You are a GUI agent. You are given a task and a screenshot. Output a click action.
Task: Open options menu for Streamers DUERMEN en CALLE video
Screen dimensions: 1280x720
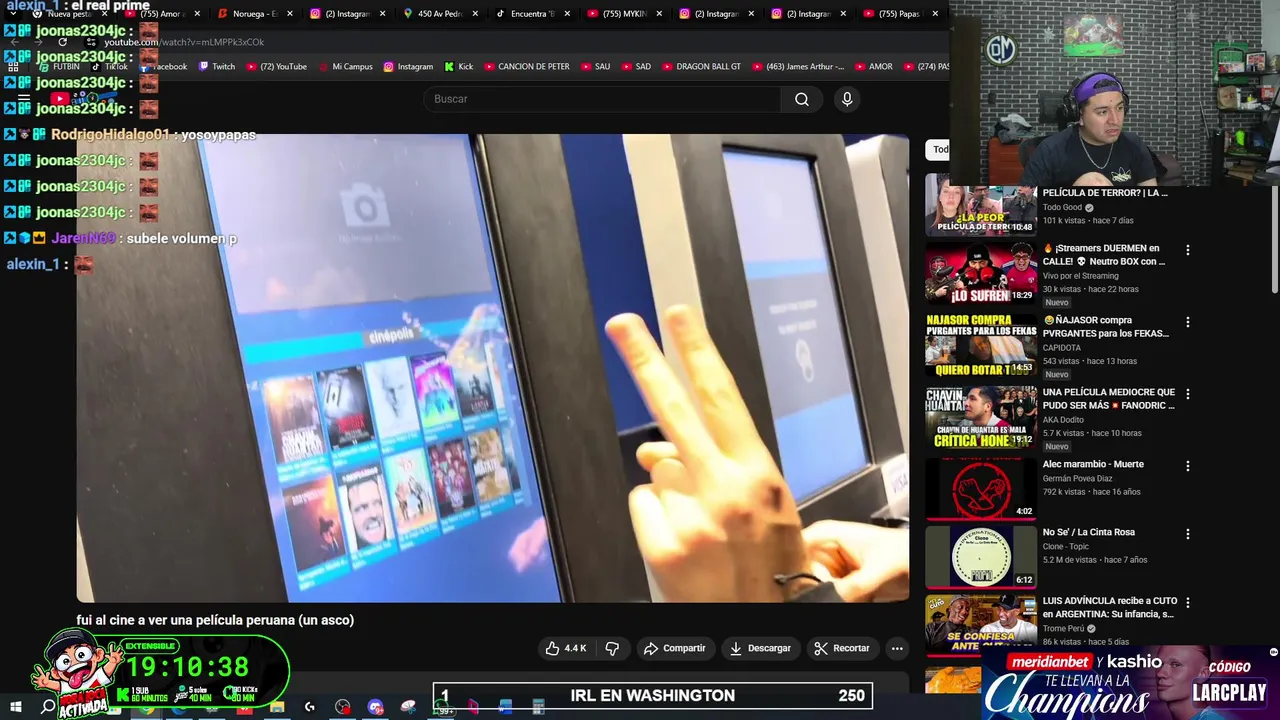[x=1188, y=250]
